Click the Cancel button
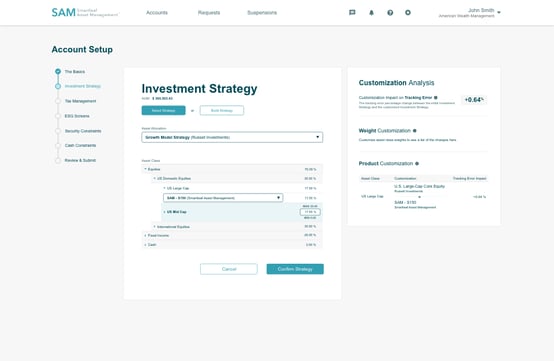554x361 pixels. point(229,269)
